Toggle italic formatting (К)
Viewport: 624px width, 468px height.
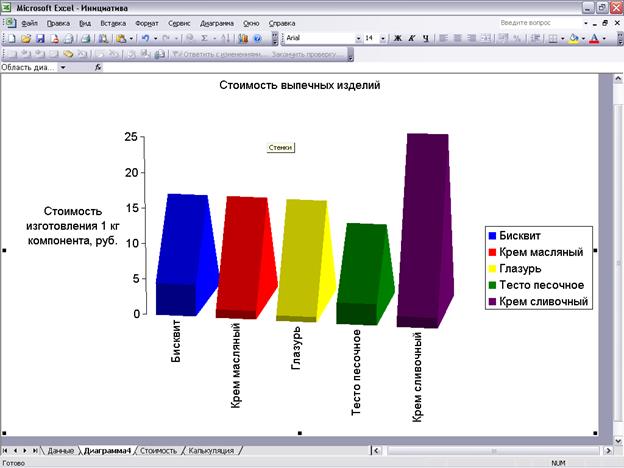(411, 38)
